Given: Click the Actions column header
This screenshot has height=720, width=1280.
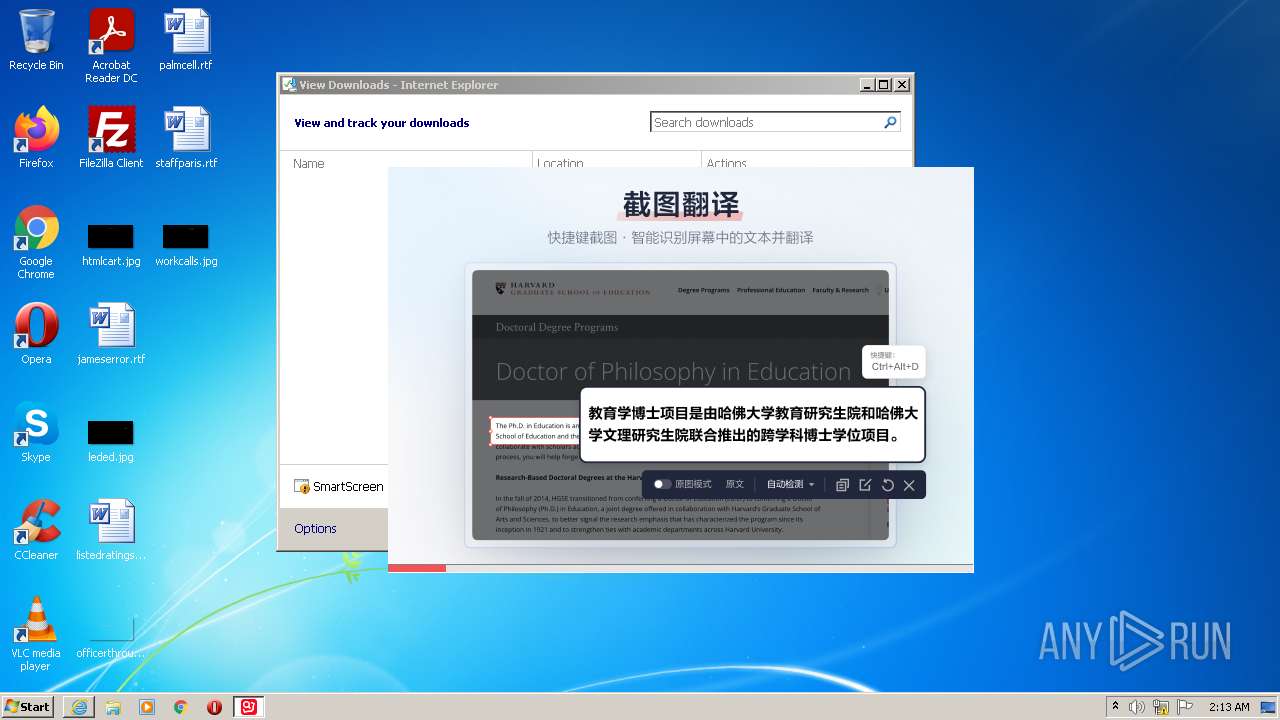Looking at the screenshot, I should 727,163.
